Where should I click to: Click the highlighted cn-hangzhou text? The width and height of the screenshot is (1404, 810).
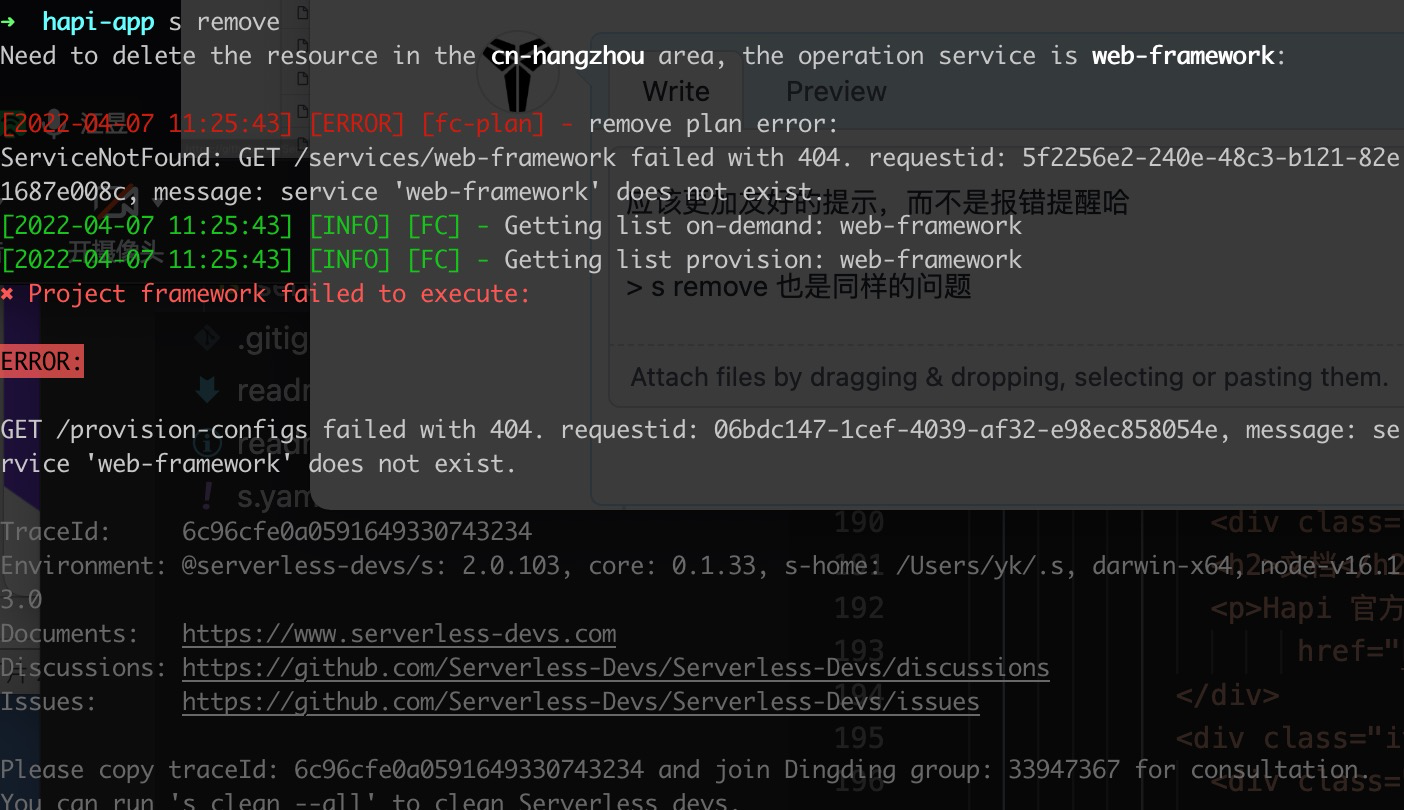click(x=567, y=55)
